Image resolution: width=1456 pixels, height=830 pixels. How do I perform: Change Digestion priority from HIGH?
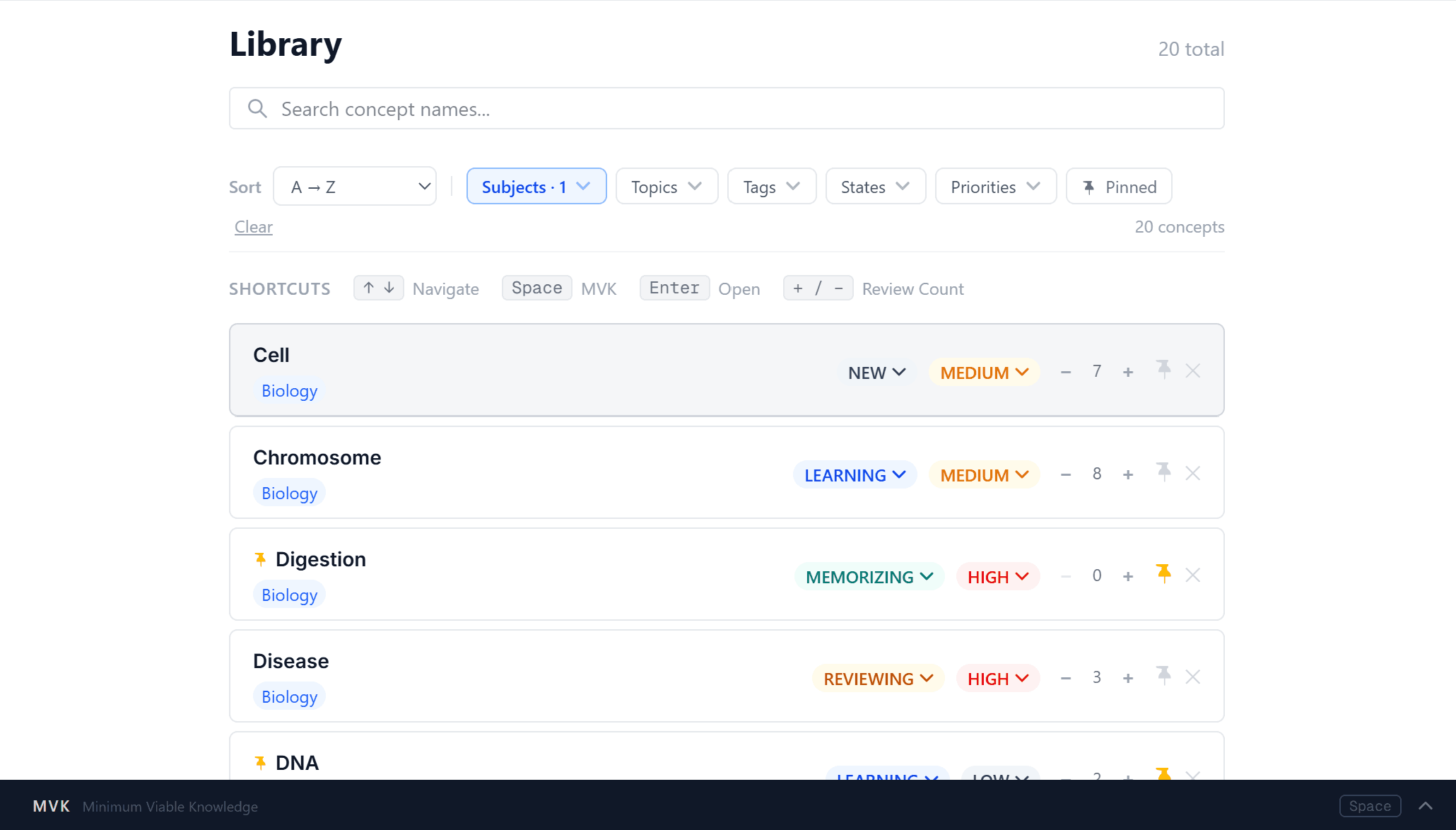[x=998, y=577]
